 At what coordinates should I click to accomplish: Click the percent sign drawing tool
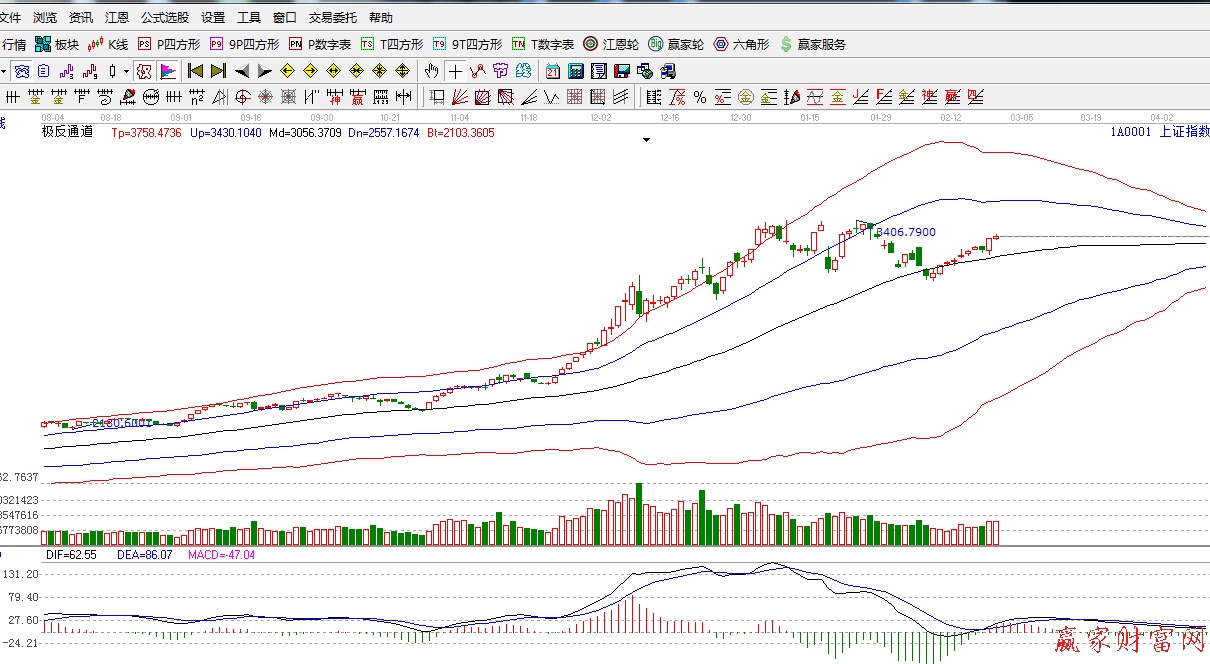[699, 97]
